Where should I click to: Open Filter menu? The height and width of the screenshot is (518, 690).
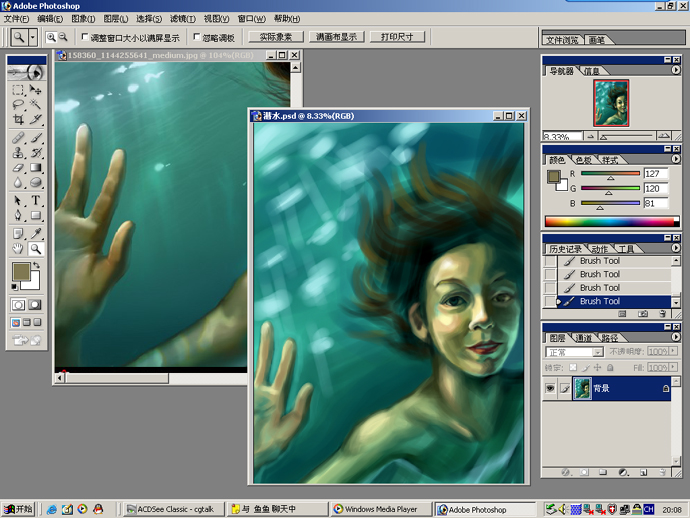coord(183,18)
